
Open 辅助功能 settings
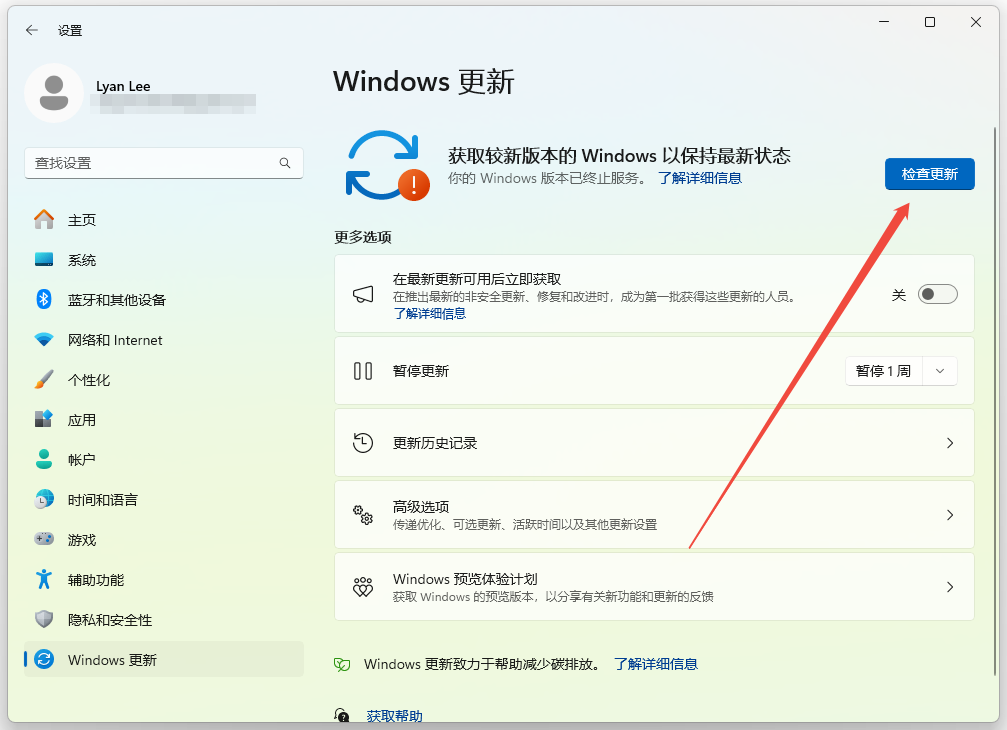164,579
